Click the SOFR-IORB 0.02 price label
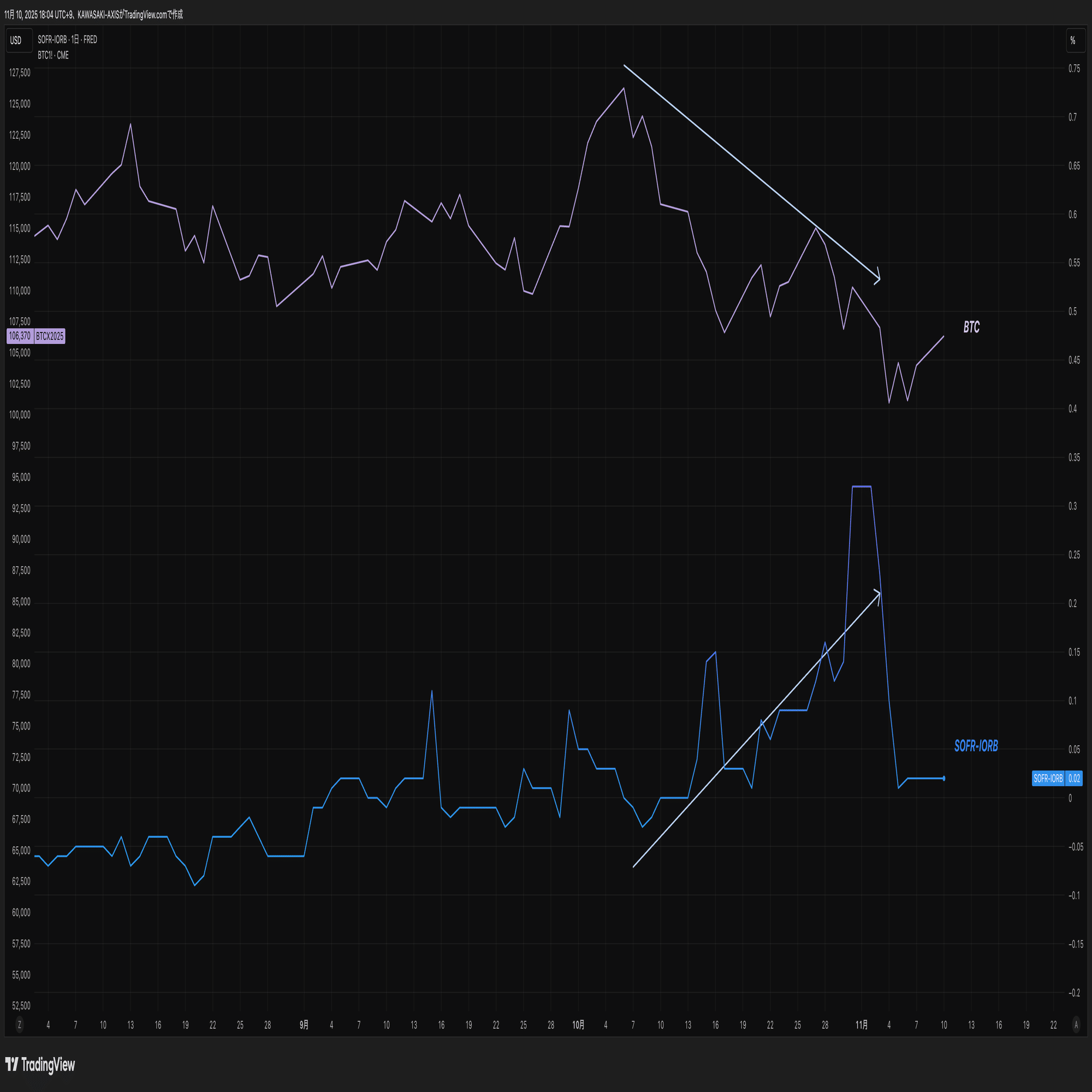The image size is (1092, 1092). [x=1057, y=778]
